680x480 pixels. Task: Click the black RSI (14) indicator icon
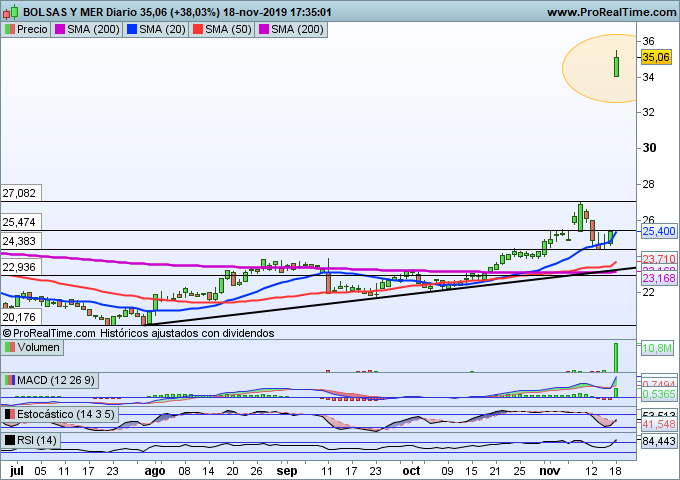pos(10,440)
